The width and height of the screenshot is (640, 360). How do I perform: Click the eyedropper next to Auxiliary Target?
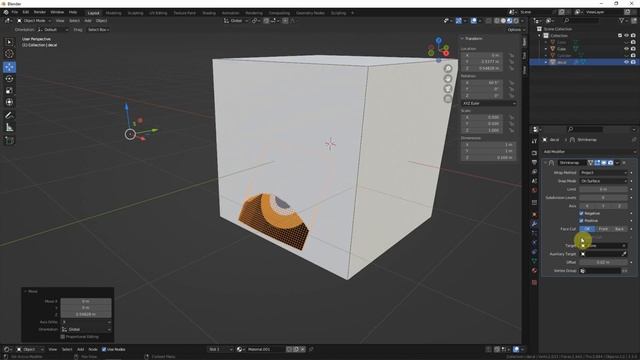624,254
